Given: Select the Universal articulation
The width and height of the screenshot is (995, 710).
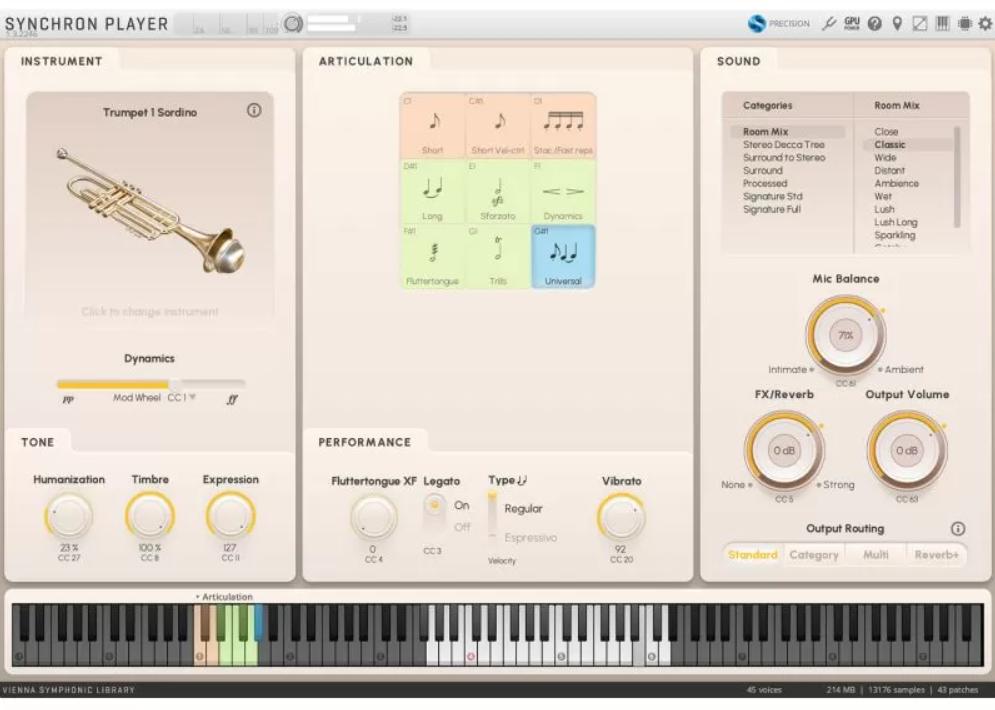Looking at the screenshot, I should [563, 256].
